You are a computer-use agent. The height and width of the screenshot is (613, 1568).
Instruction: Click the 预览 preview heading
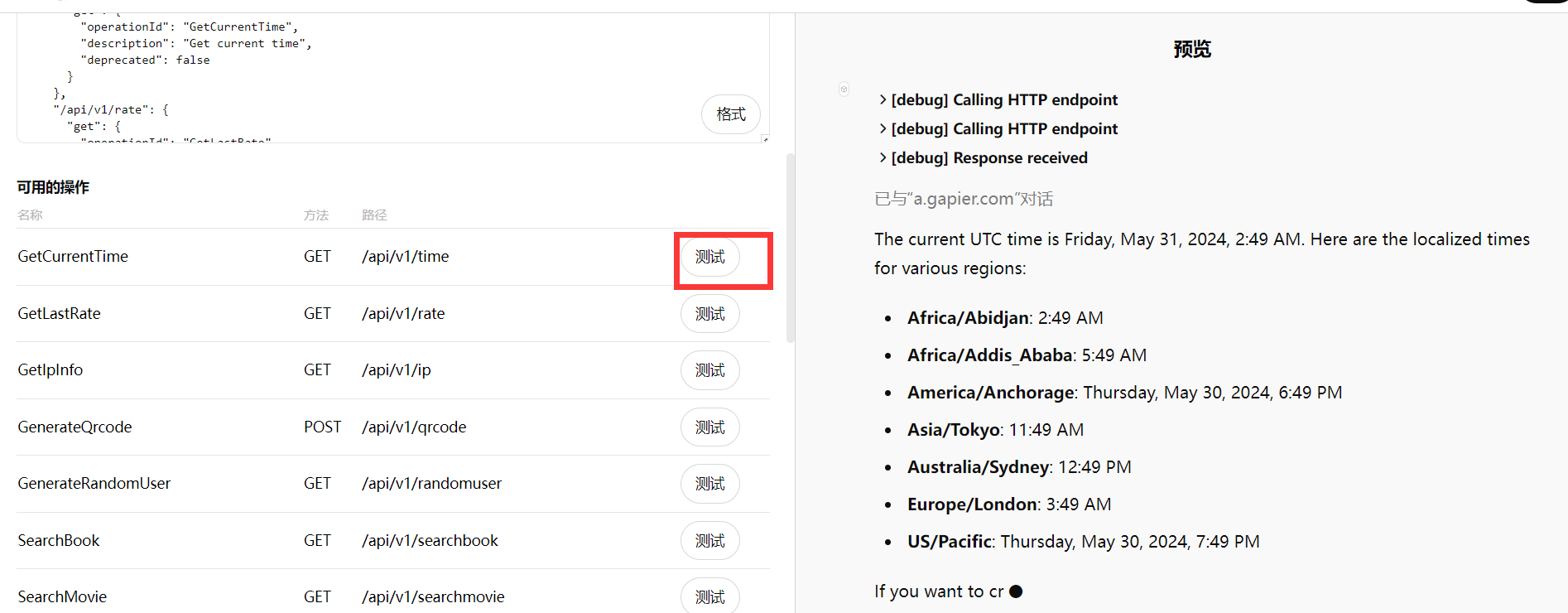click(1192, 50)
